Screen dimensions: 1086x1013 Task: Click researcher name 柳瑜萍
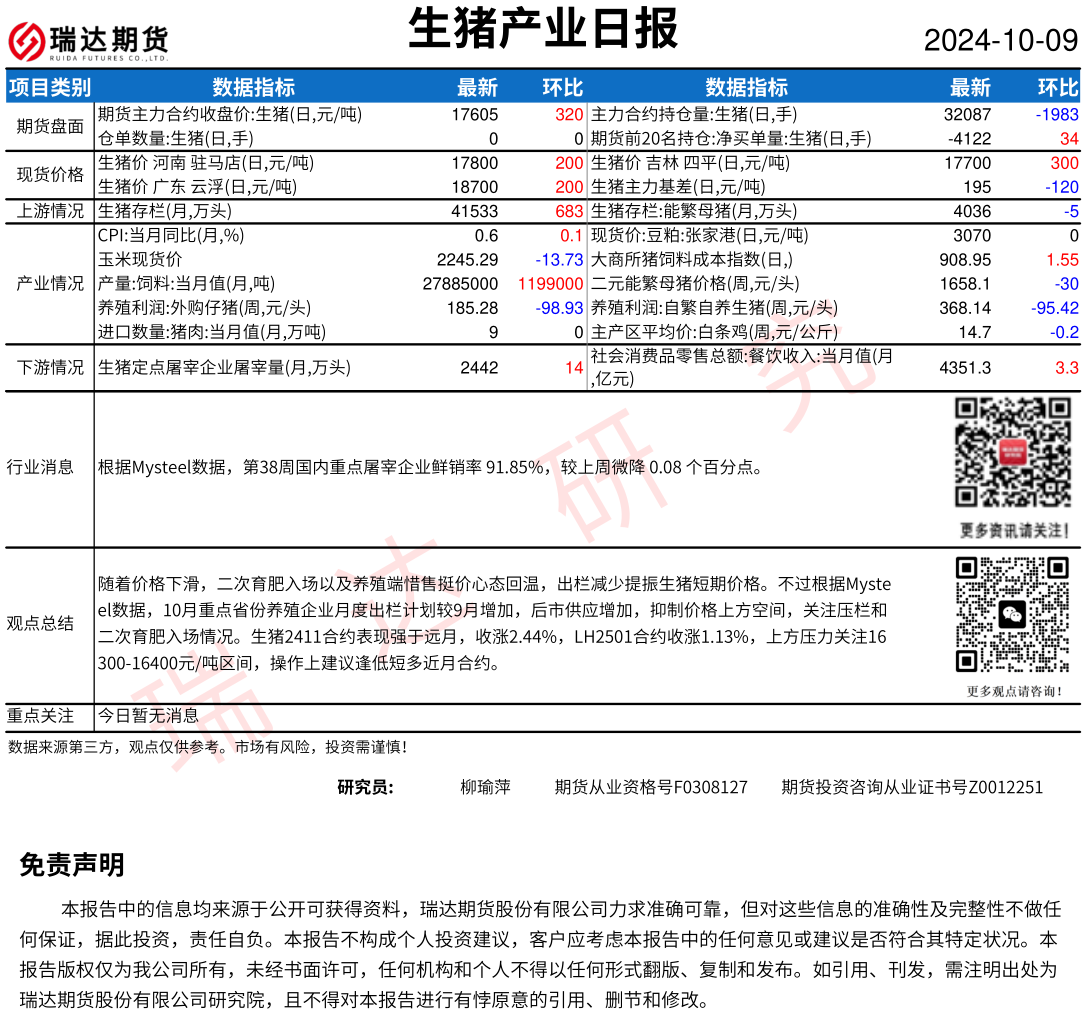click(x=485, y=787)
